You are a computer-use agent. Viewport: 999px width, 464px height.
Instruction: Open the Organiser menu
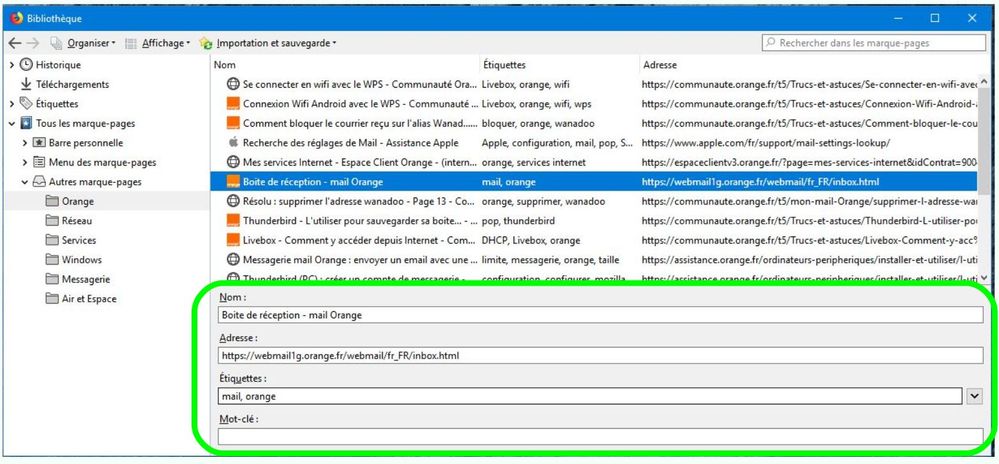(83, 43)
